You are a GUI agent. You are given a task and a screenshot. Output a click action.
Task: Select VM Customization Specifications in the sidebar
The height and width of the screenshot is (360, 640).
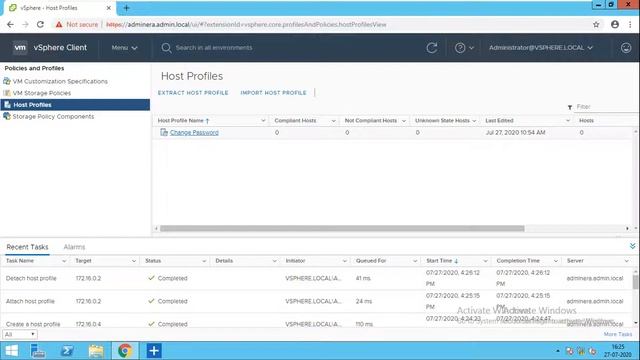(60, 81)
